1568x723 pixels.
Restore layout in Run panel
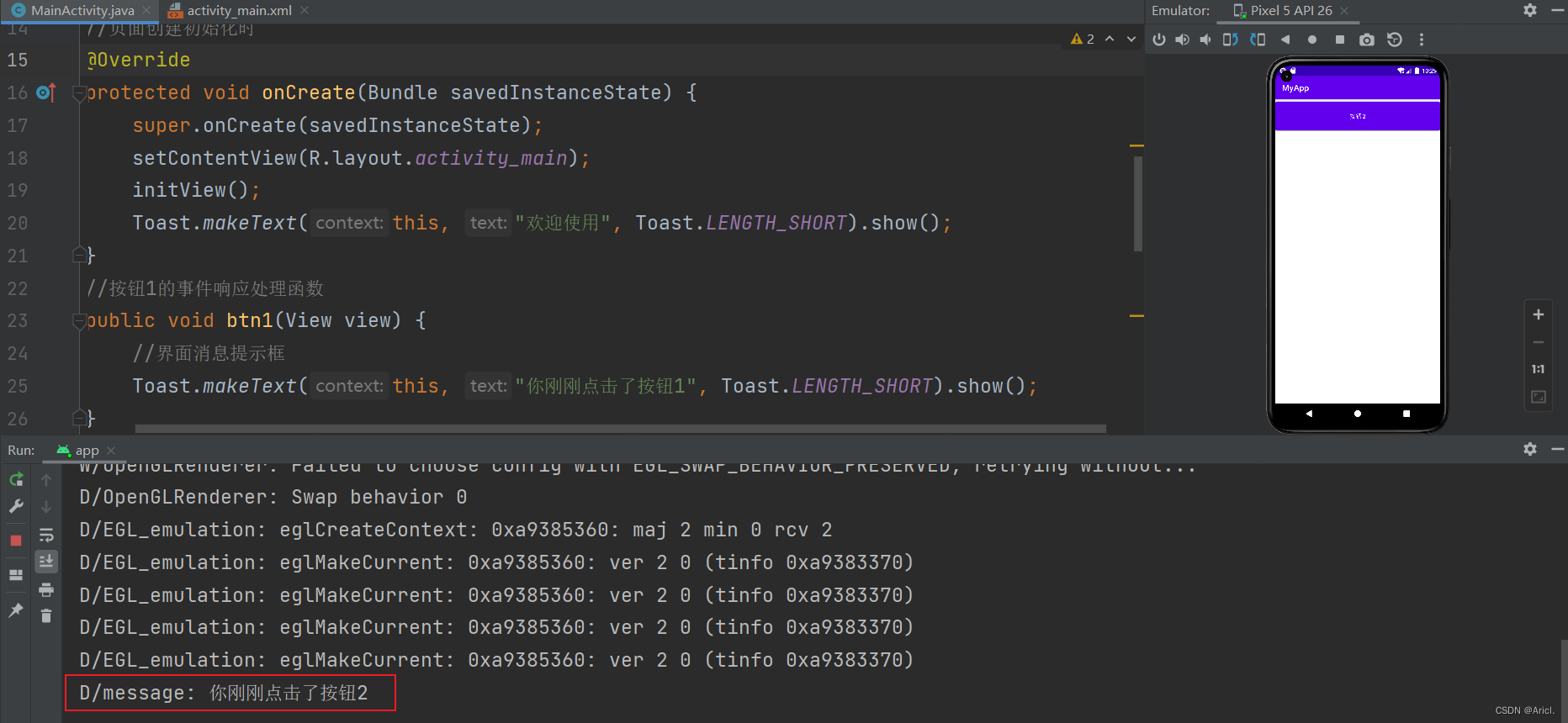pyautogui.click(x=16, y=575)
